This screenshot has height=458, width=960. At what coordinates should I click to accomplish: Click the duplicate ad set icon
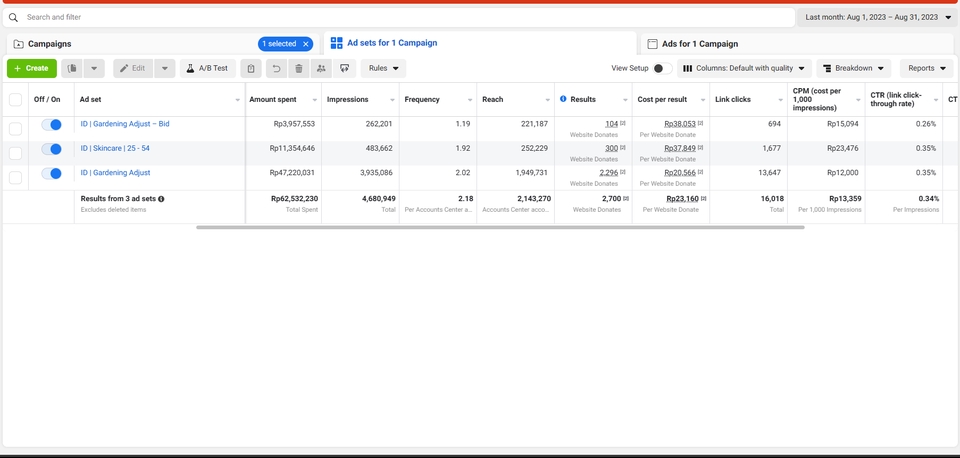coord(72,69)
